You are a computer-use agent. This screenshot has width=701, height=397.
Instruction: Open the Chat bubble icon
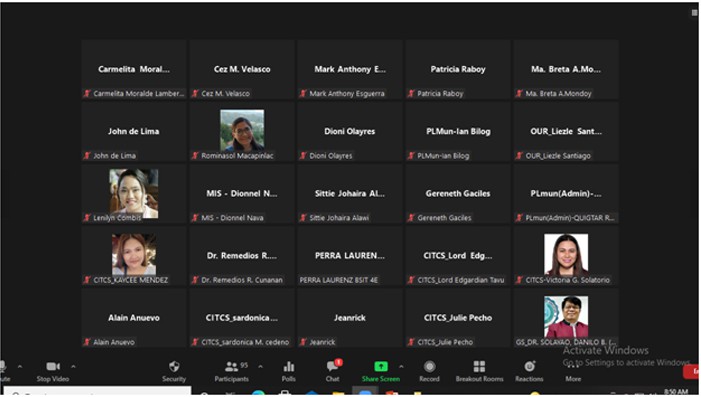(333, 367)
